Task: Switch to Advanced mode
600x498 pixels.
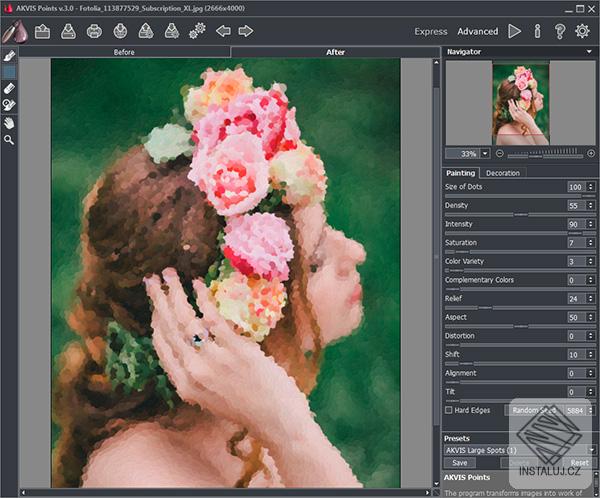Action: (x=477, y=32)
